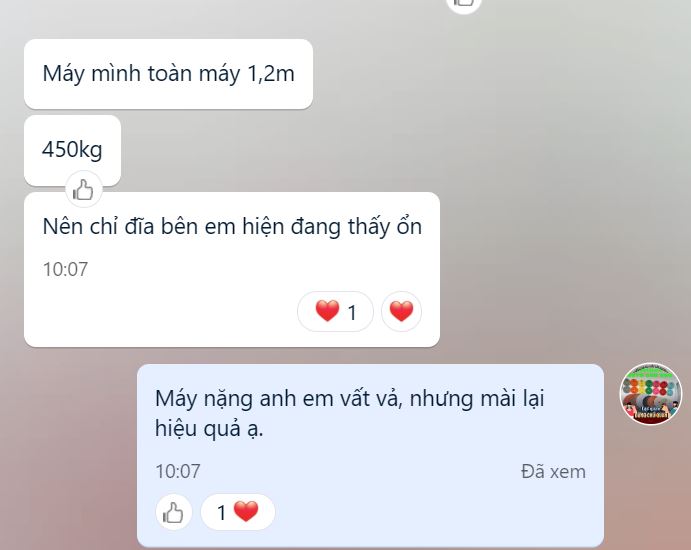Open the sender's round profile avatar
The width and height of the screenshot is (691, 550).
[651, 394]
